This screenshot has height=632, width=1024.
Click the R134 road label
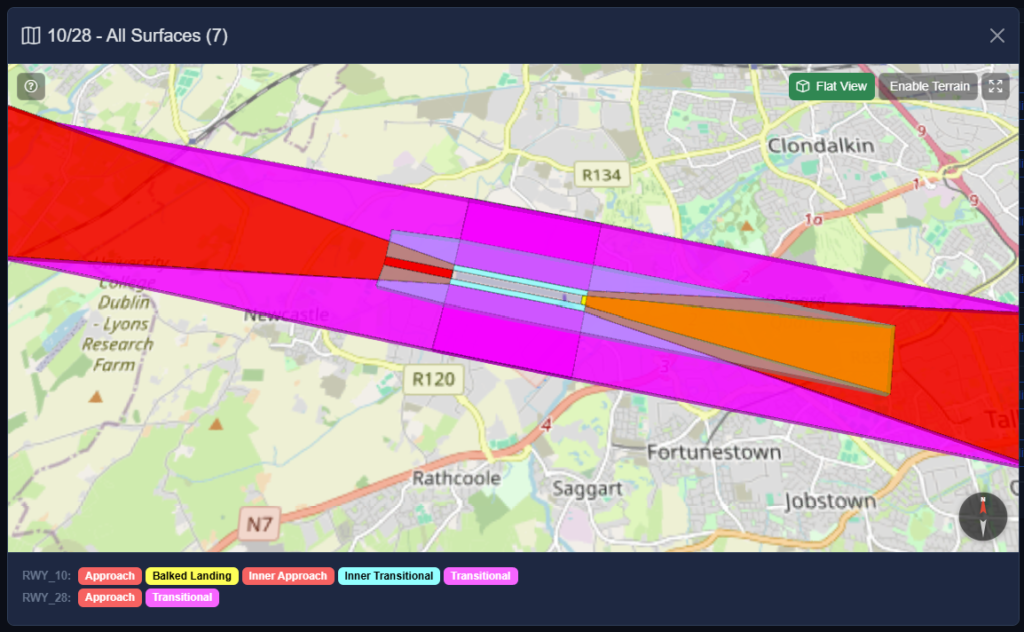(x=601, y=175)
